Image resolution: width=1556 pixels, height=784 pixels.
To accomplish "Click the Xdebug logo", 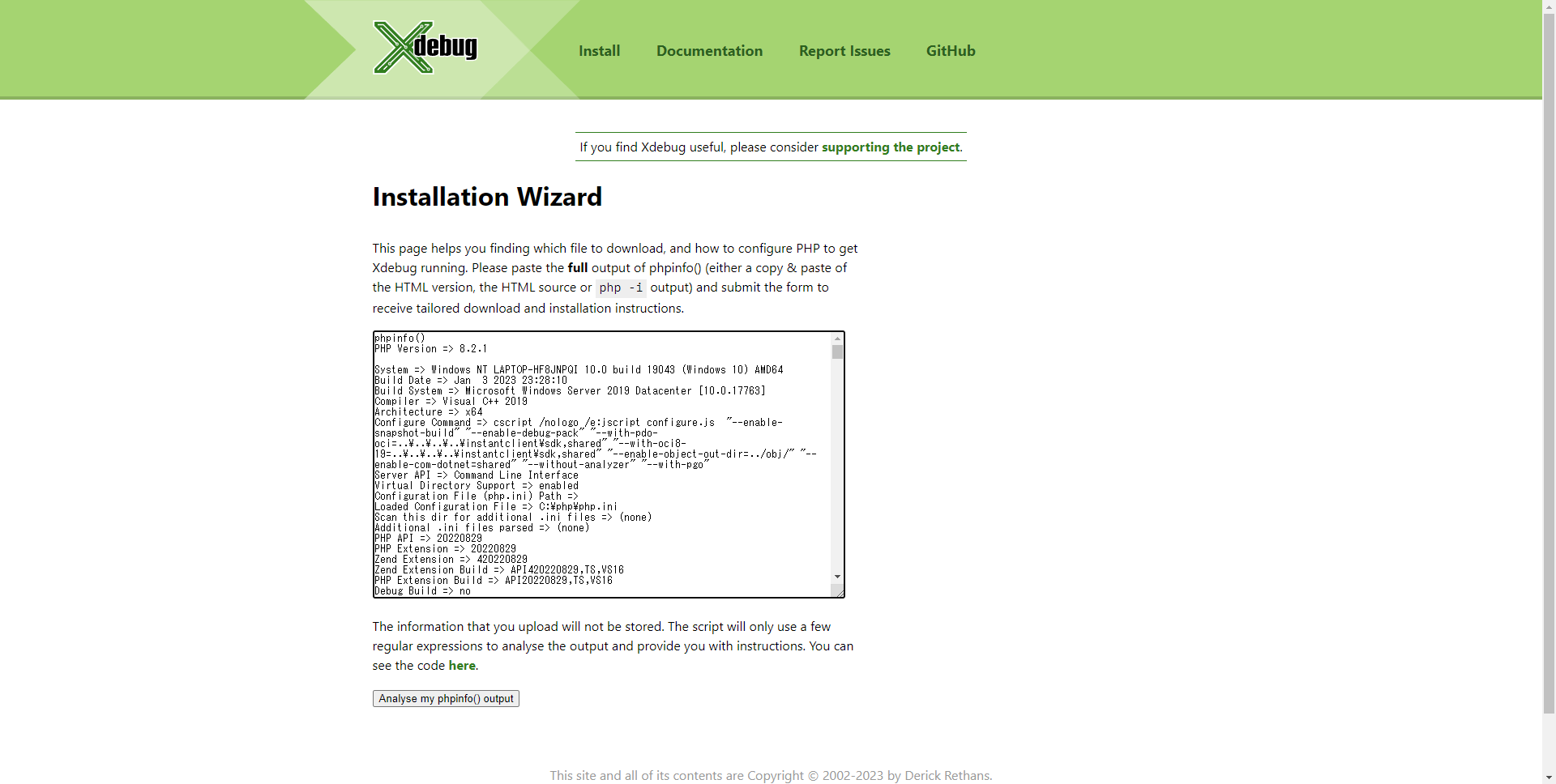I will [x=425, y=48].
